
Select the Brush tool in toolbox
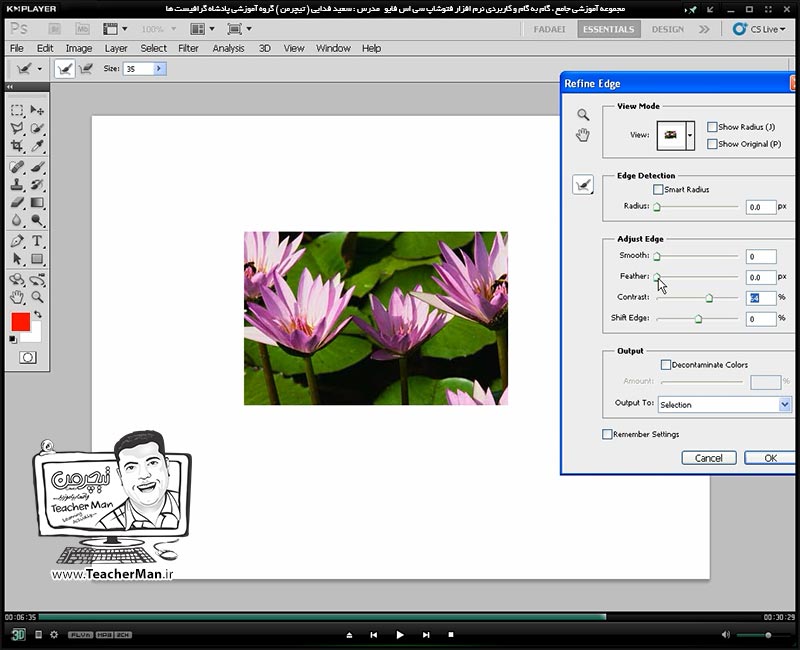click(37, 167)
